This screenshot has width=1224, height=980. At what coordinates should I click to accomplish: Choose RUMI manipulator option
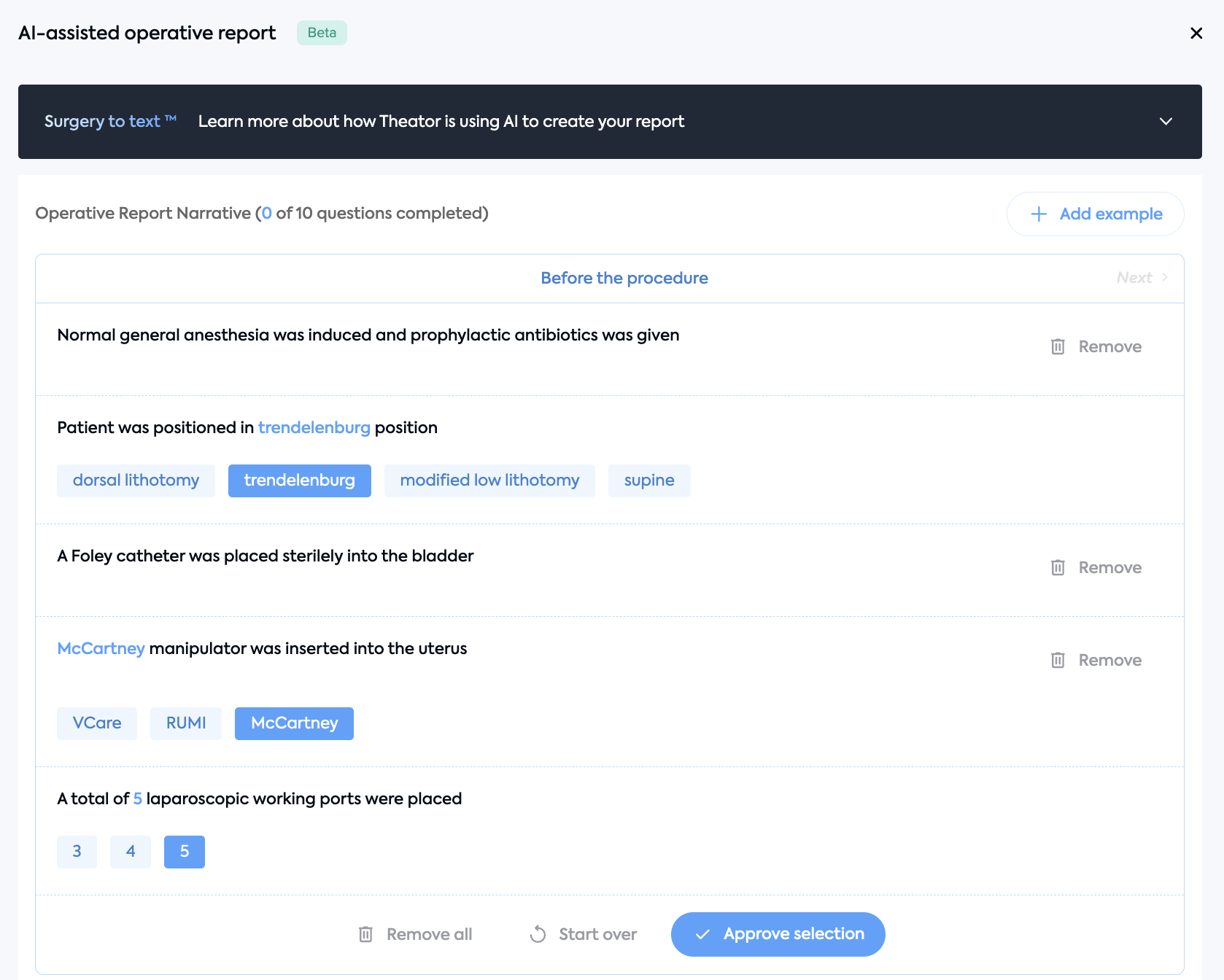click(x=186, y=723)
